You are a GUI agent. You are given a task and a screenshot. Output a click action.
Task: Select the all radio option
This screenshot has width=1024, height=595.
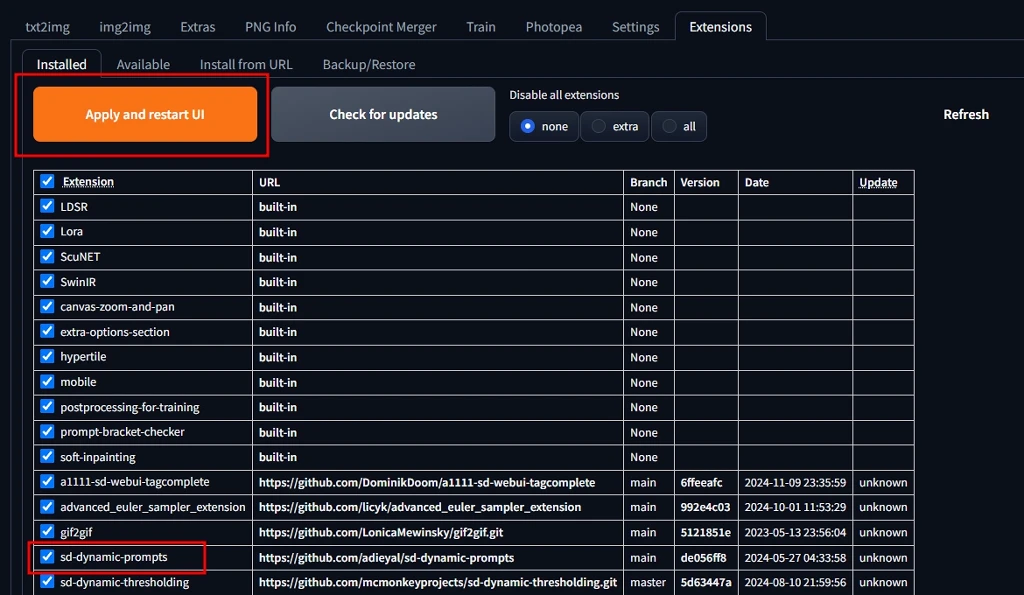click(x=679, y=126)
